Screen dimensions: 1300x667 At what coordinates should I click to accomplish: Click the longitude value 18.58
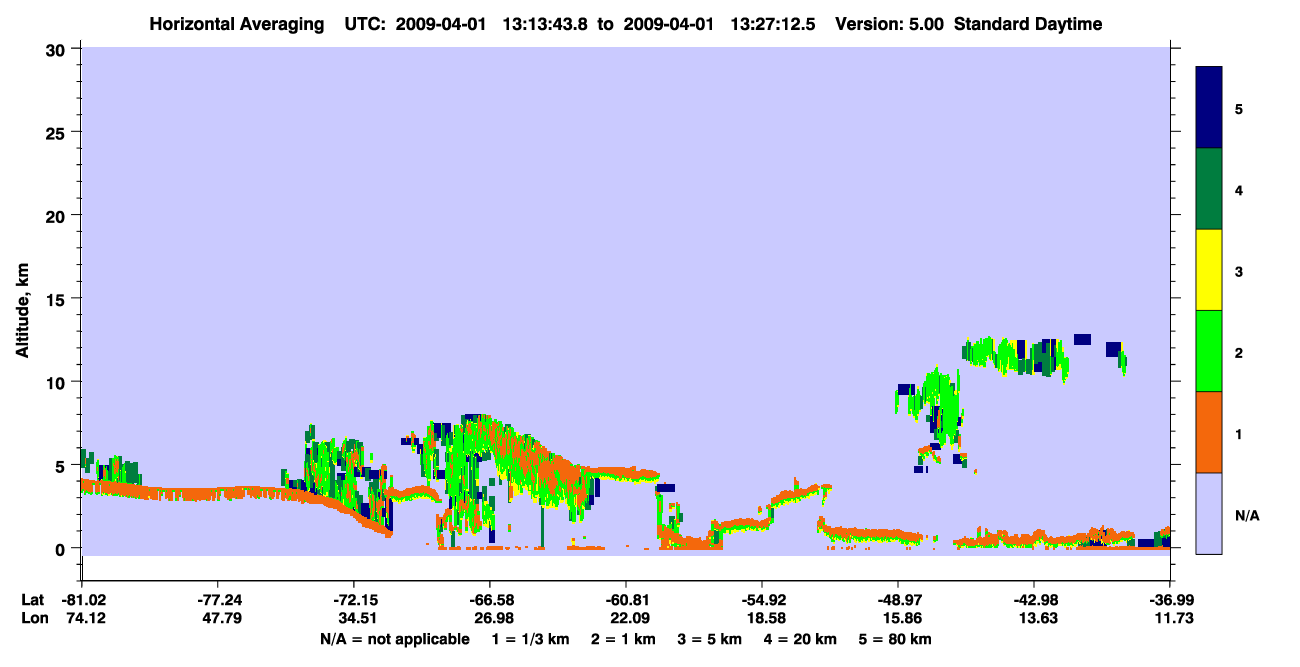[764, 618]
